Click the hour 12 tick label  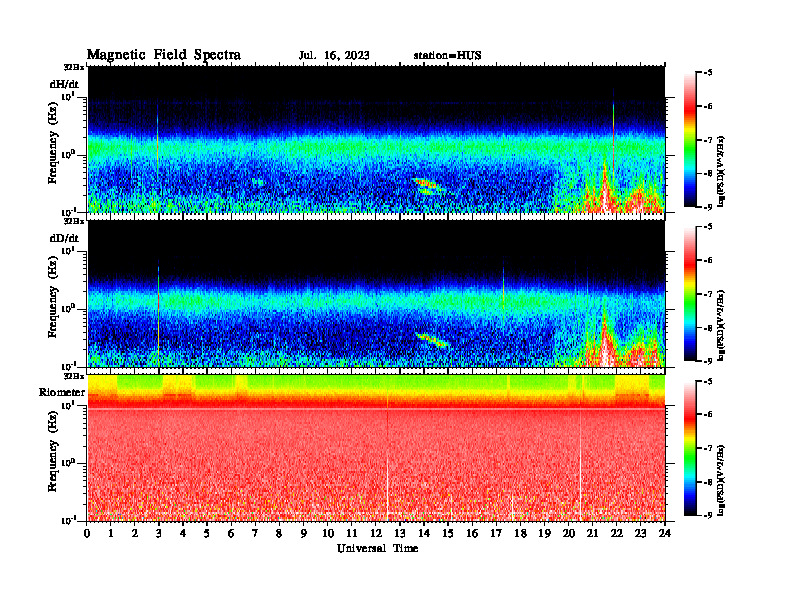376,533
